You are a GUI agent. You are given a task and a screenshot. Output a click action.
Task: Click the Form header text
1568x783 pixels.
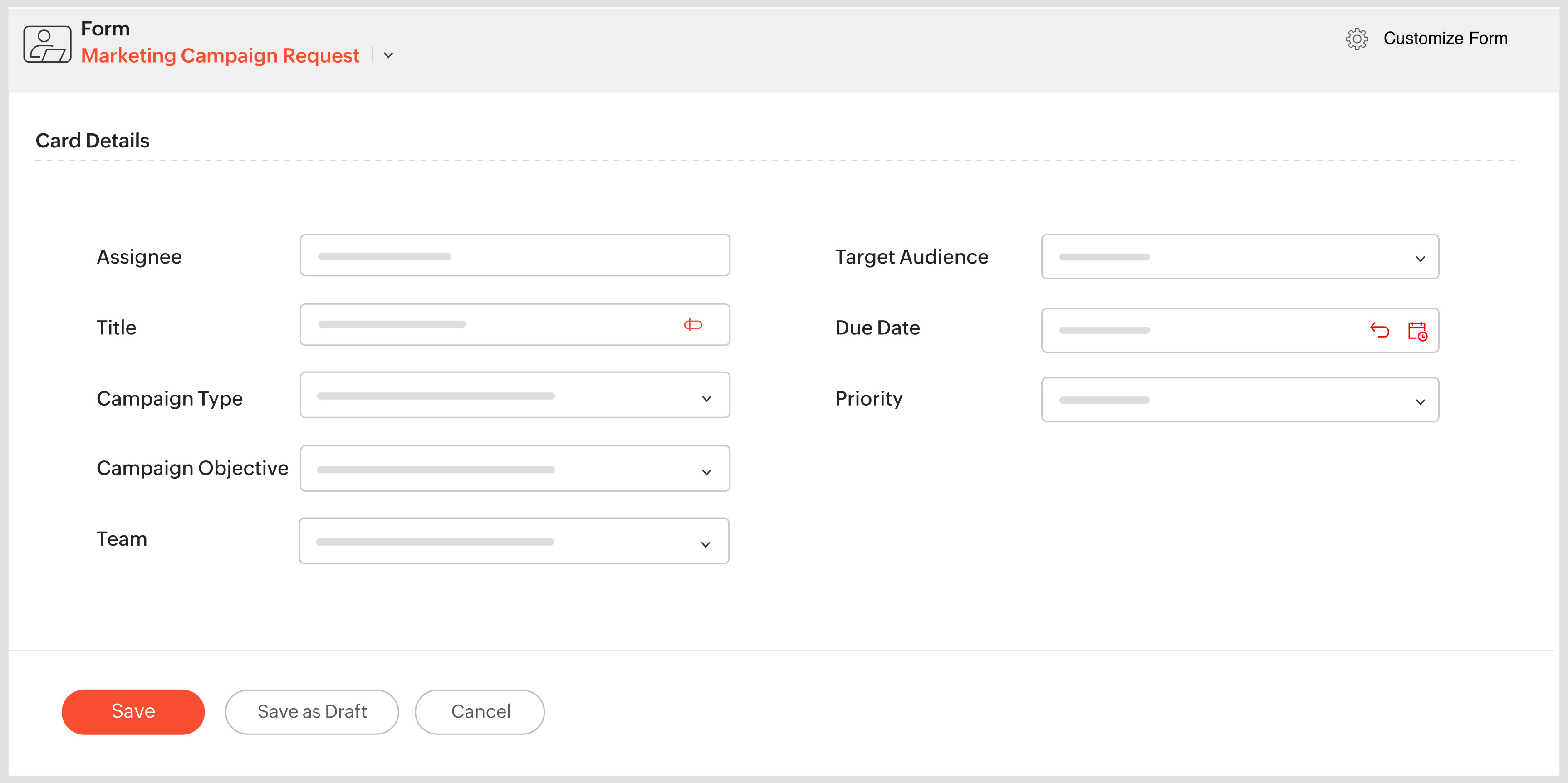(x=105, y=29)
